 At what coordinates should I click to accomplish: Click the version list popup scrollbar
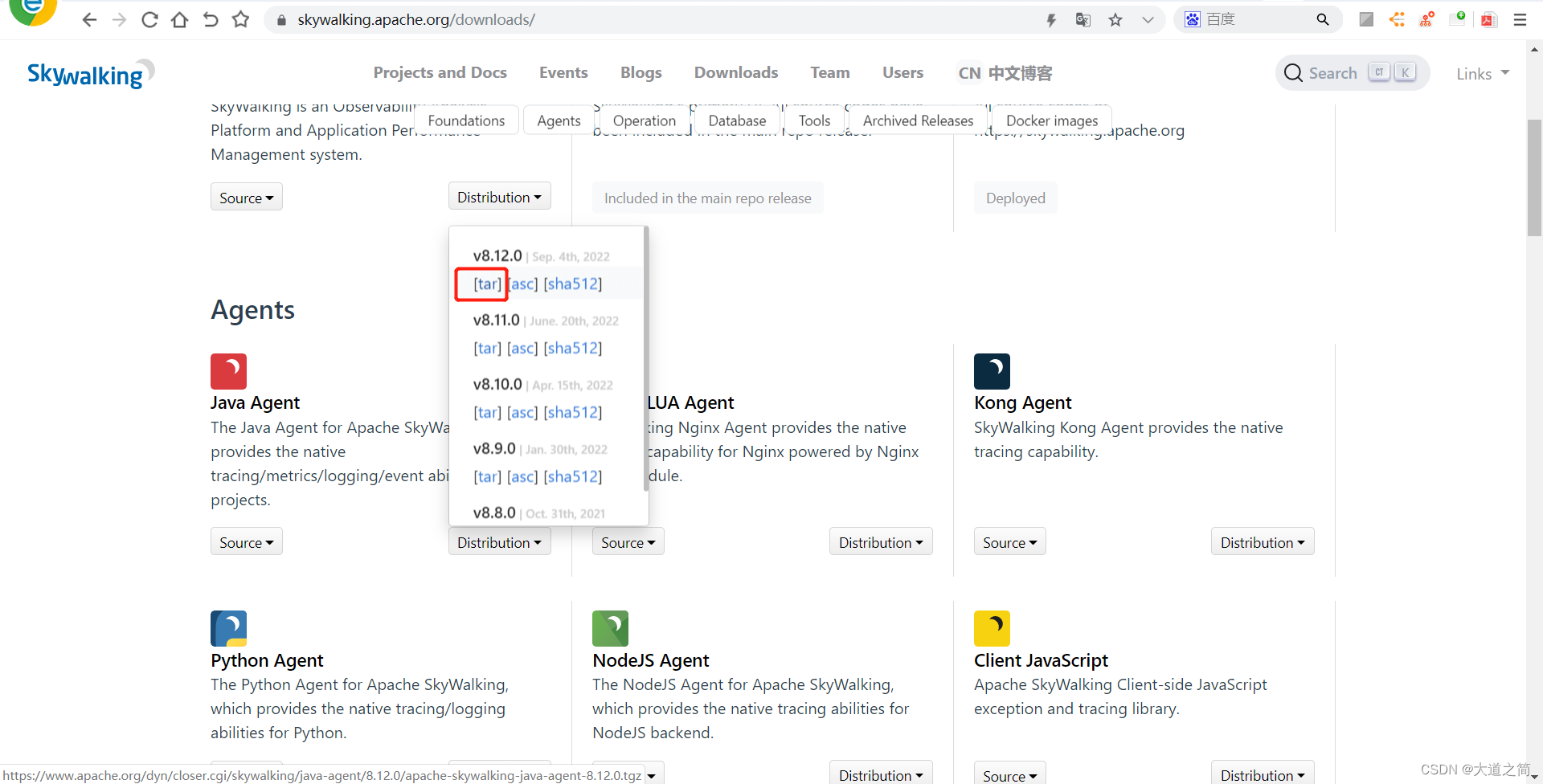(x=645, y=358)
